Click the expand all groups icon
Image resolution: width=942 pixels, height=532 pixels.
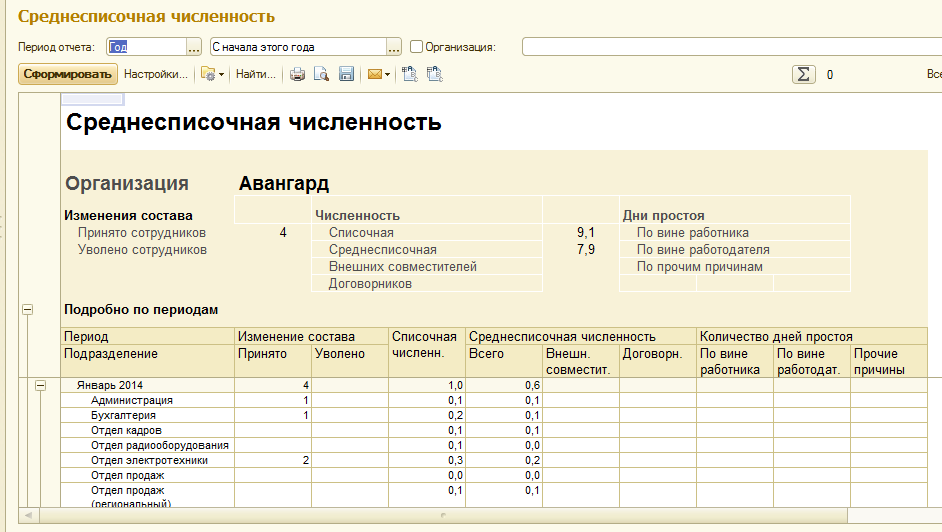(409, 74)
